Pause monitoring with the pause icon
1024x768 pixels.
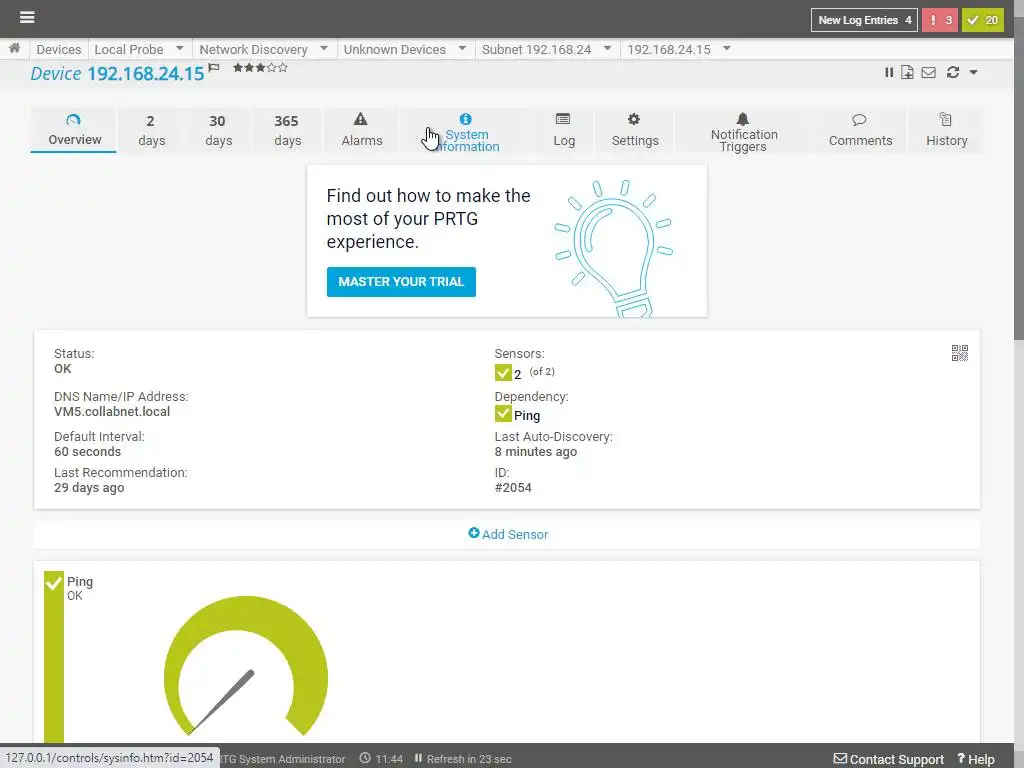point(889,72)
